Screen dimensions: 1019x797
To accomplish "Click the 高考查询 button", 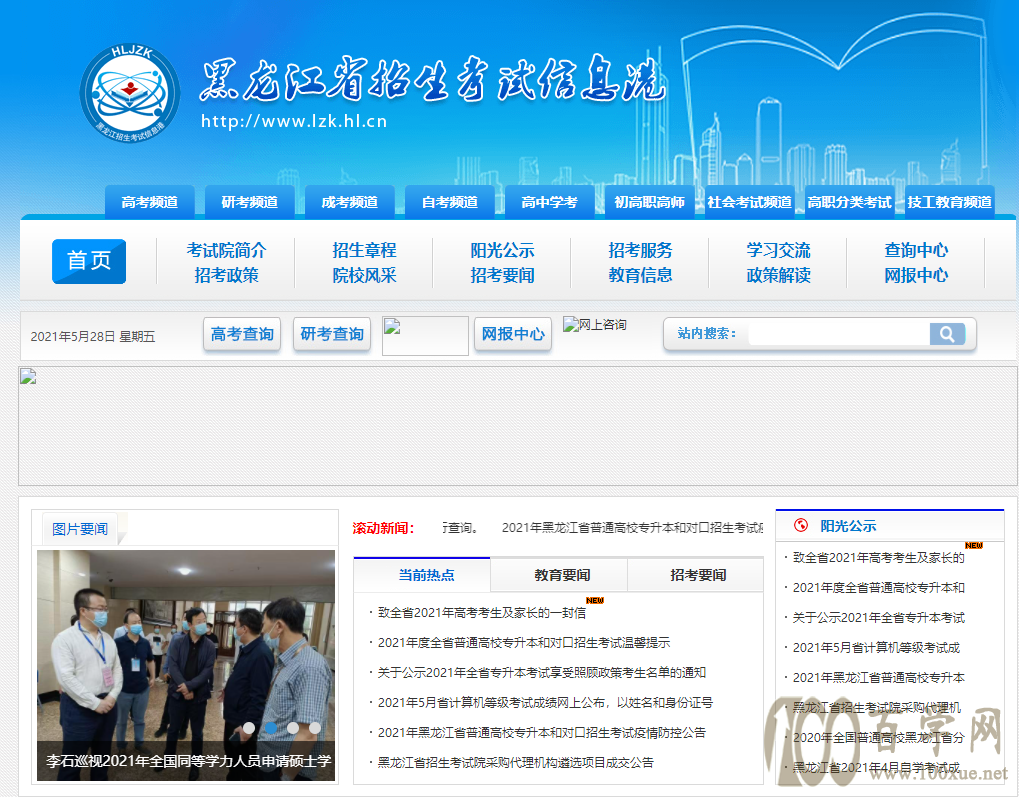I will (242, 334).
